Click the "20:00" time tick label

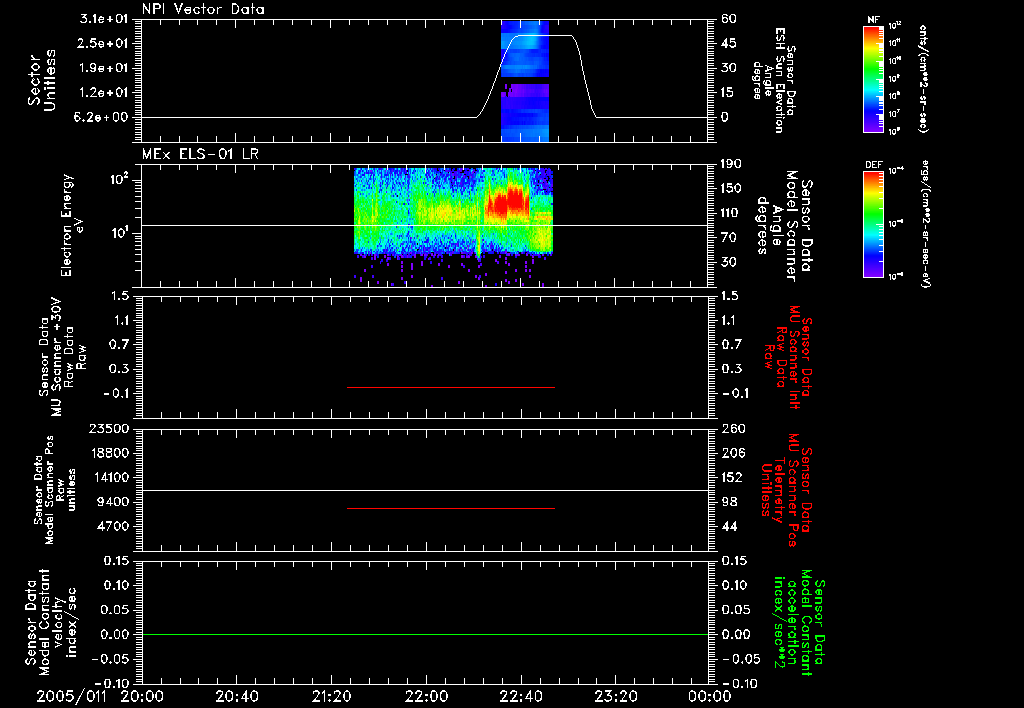(142, 697)
